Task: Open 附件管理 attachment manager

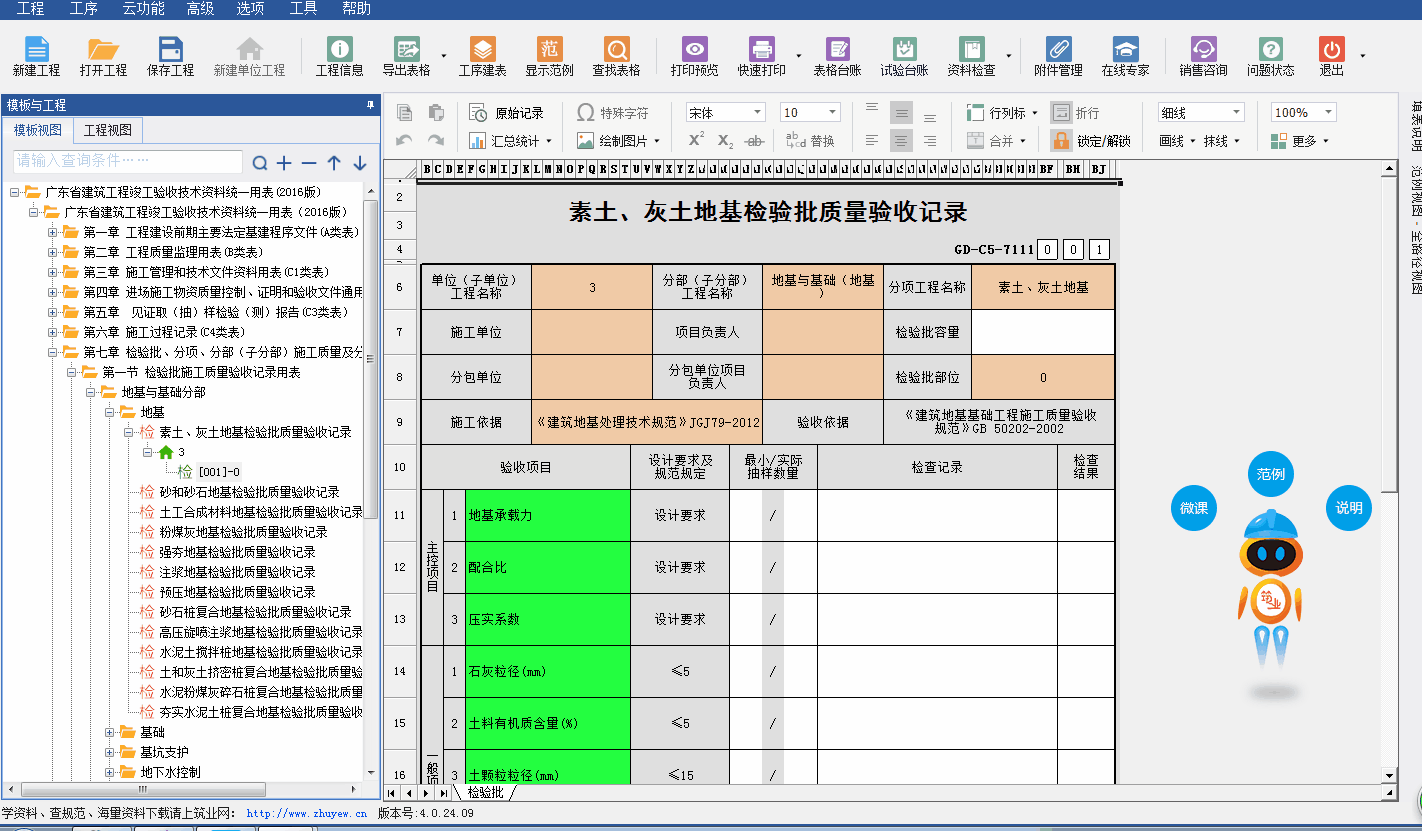Action: [x=1058, y=56]
